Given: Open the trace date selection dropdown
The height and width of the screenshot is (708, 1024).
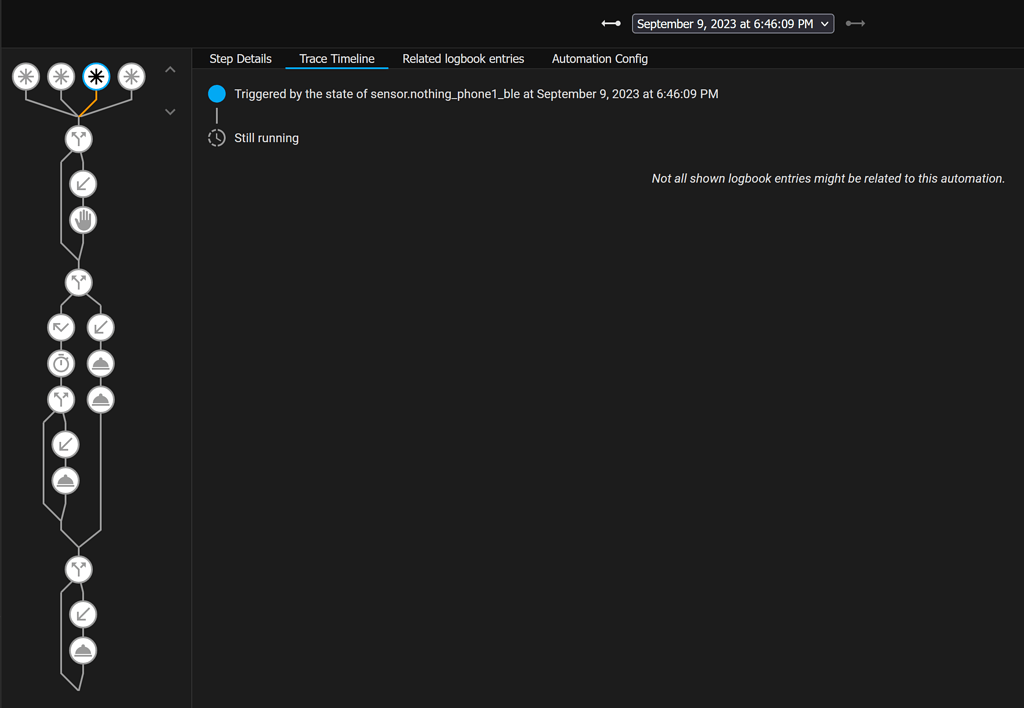Looking at the screenshot, I should (x=733, y=23).
